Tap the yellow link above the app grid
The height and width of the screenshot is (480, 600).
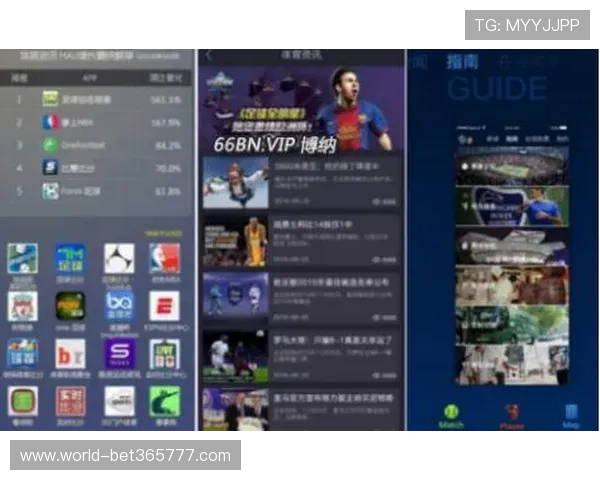pos(163,233)
